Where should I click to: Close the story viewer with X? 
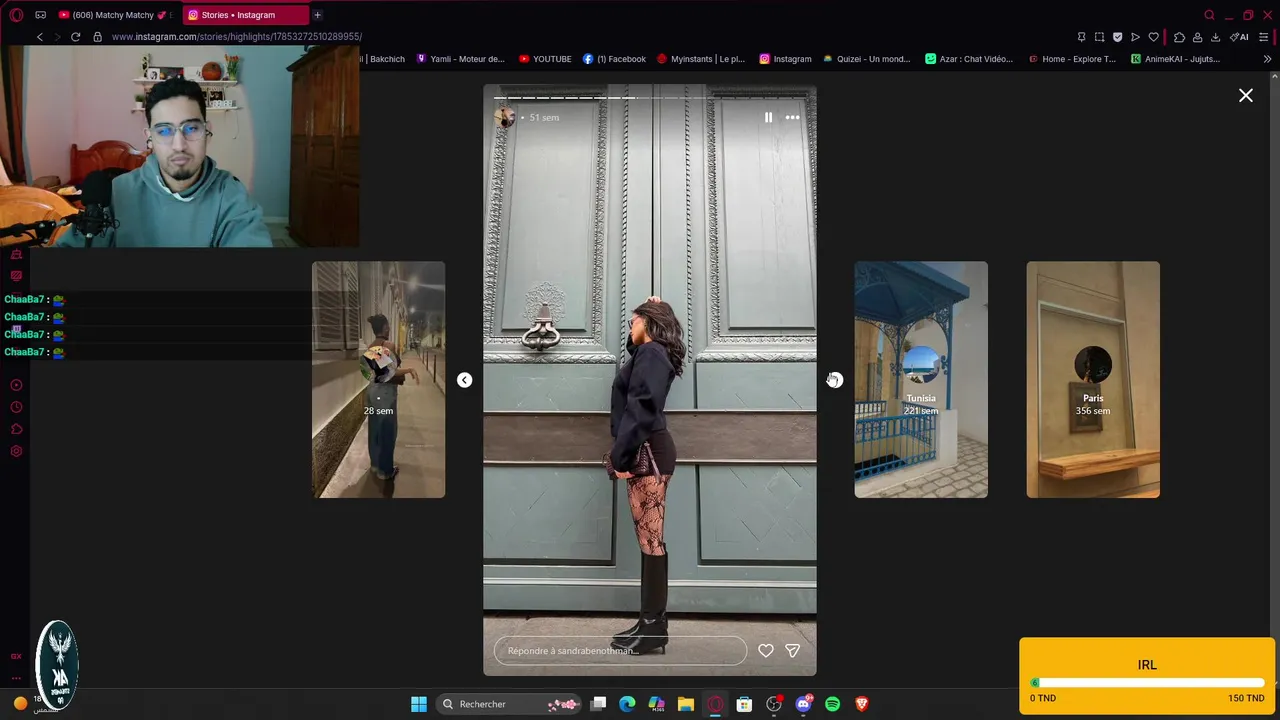pos(1246,95)
